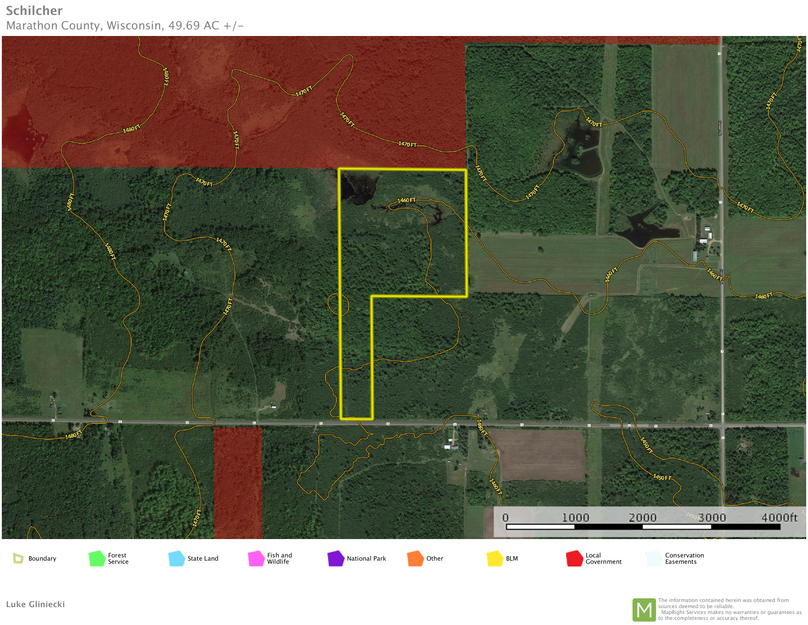Click the purple National Park legend icon
The height and width of the screenshot is (625, 808).
(335, 558)
